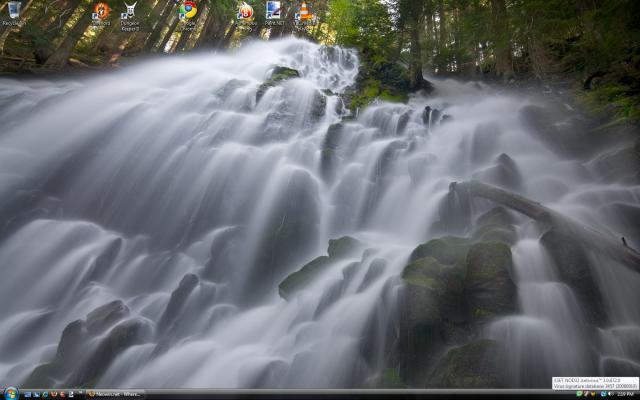Launch the VLC media player shortcut

(x=304, y=16)
